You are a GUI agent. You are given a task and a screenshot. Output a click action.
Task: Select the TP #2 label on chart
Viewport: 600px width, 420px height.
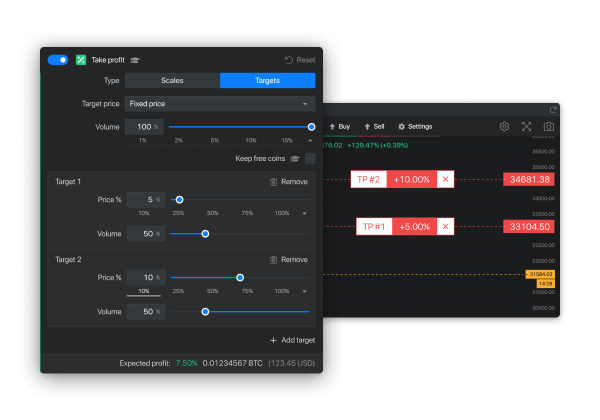[368, 179]
